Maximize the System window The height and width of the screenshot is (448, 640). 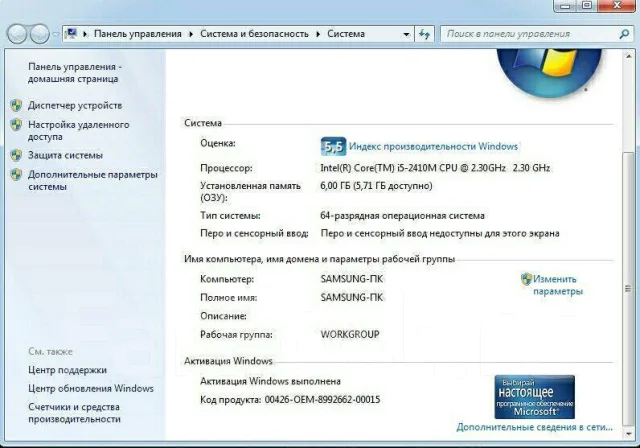[x=587, y=5]
